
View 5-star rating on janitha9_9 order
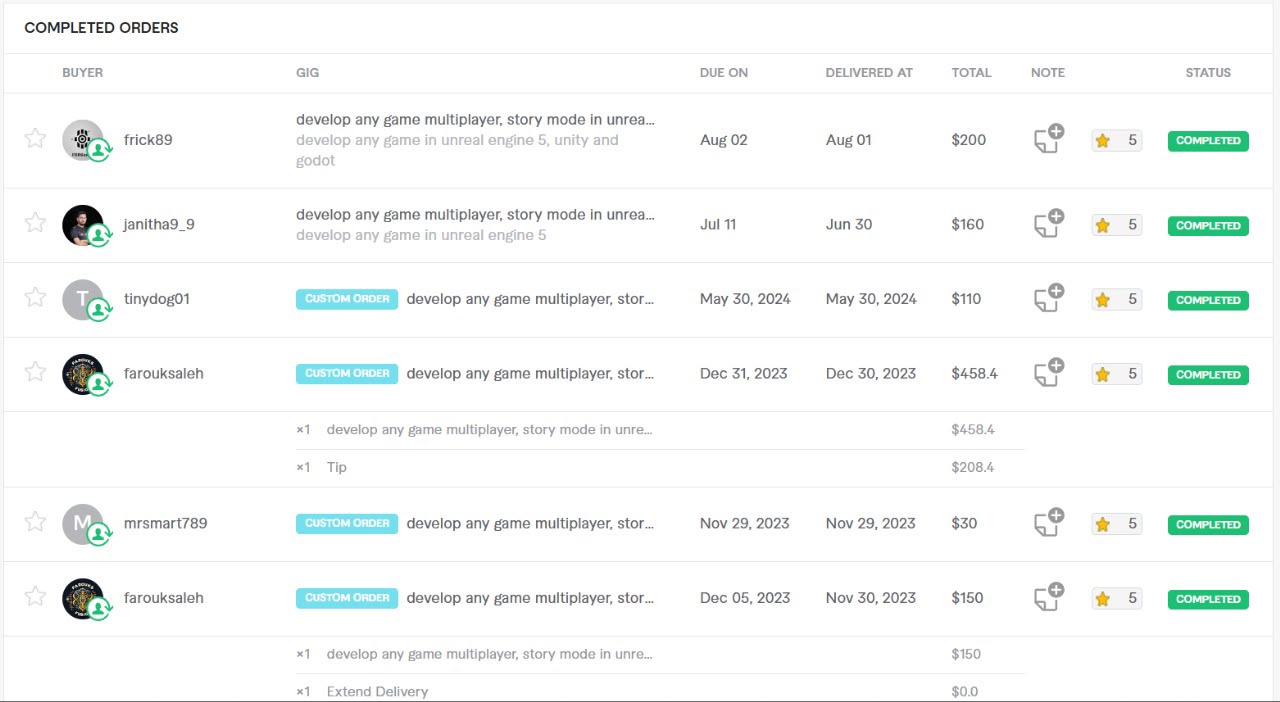[x=1116, y=225]
